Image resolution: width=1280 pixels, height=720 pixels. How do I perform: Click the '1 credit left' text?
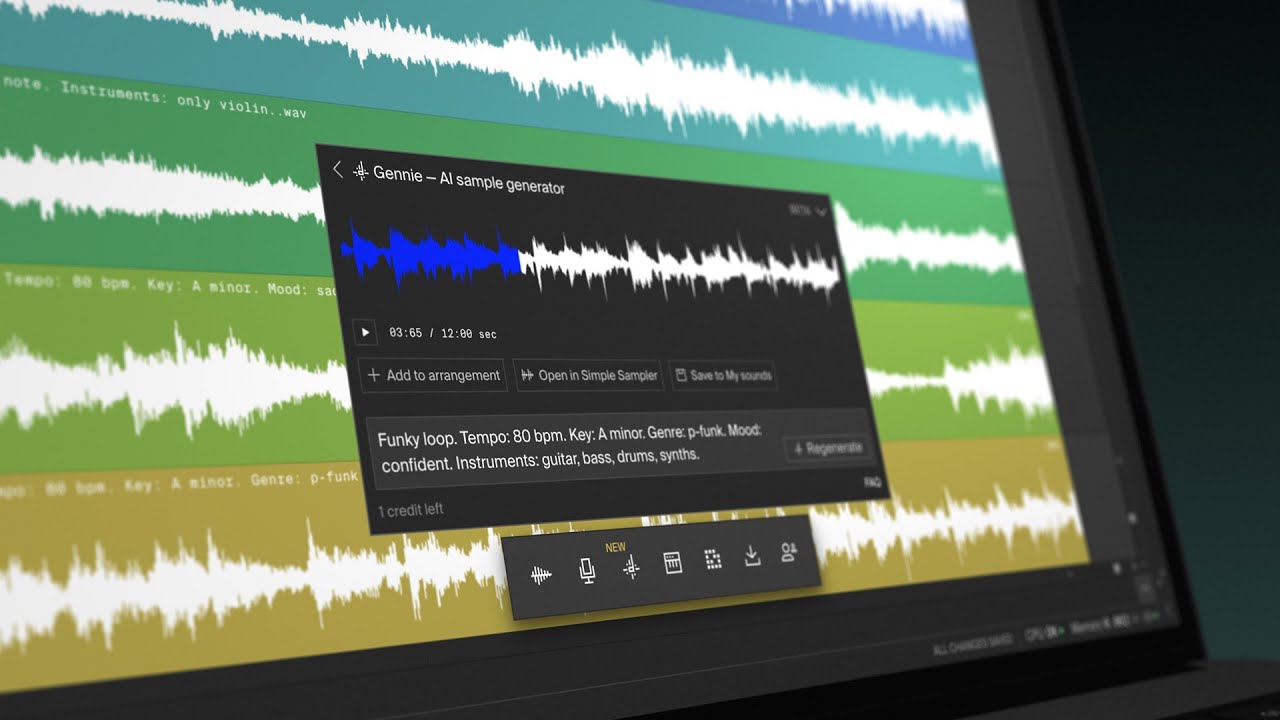coord(411,510)
